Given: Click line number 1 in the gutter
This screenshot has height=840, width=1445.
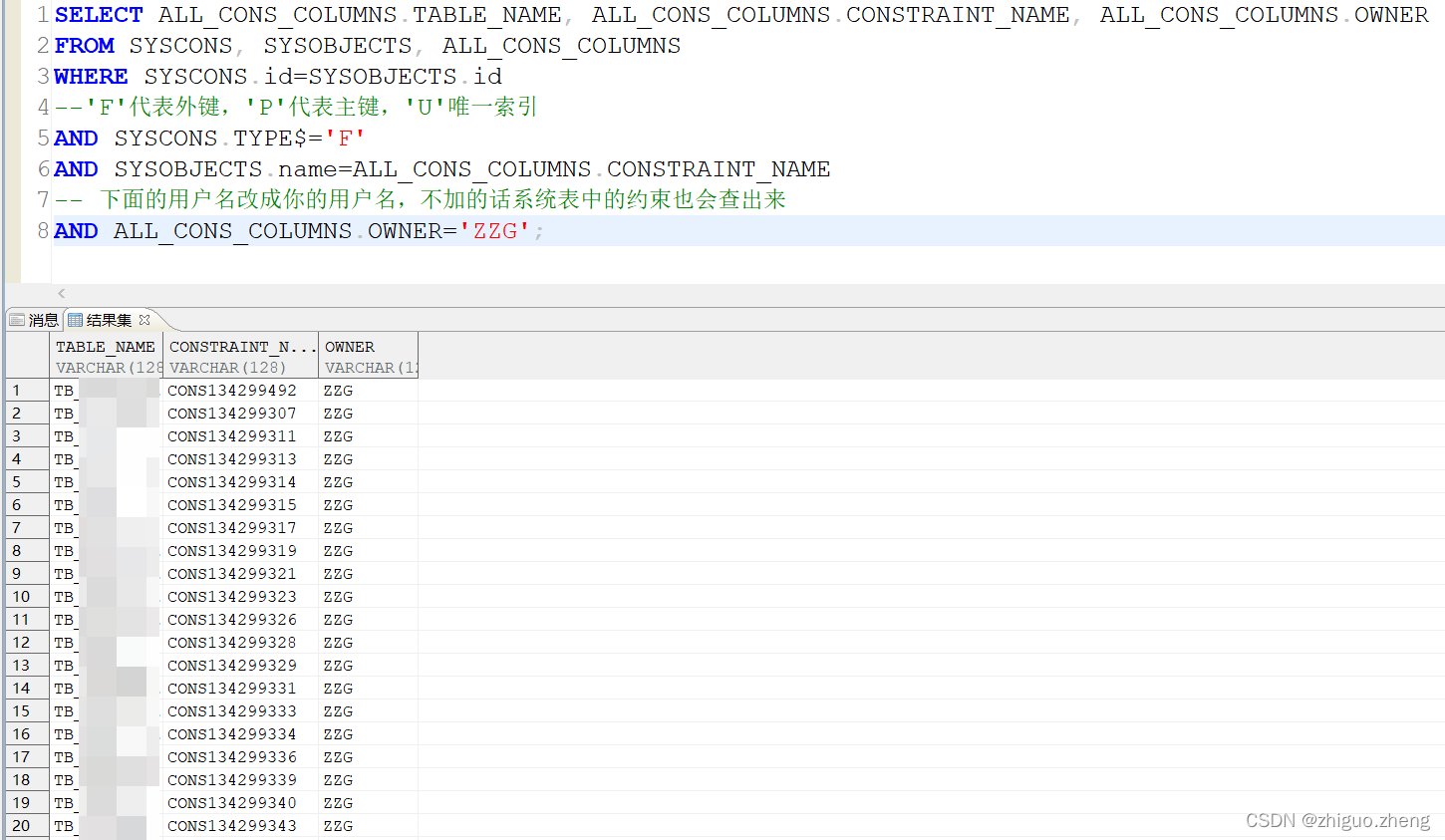Looking at the screenshot, I should 43,15.
